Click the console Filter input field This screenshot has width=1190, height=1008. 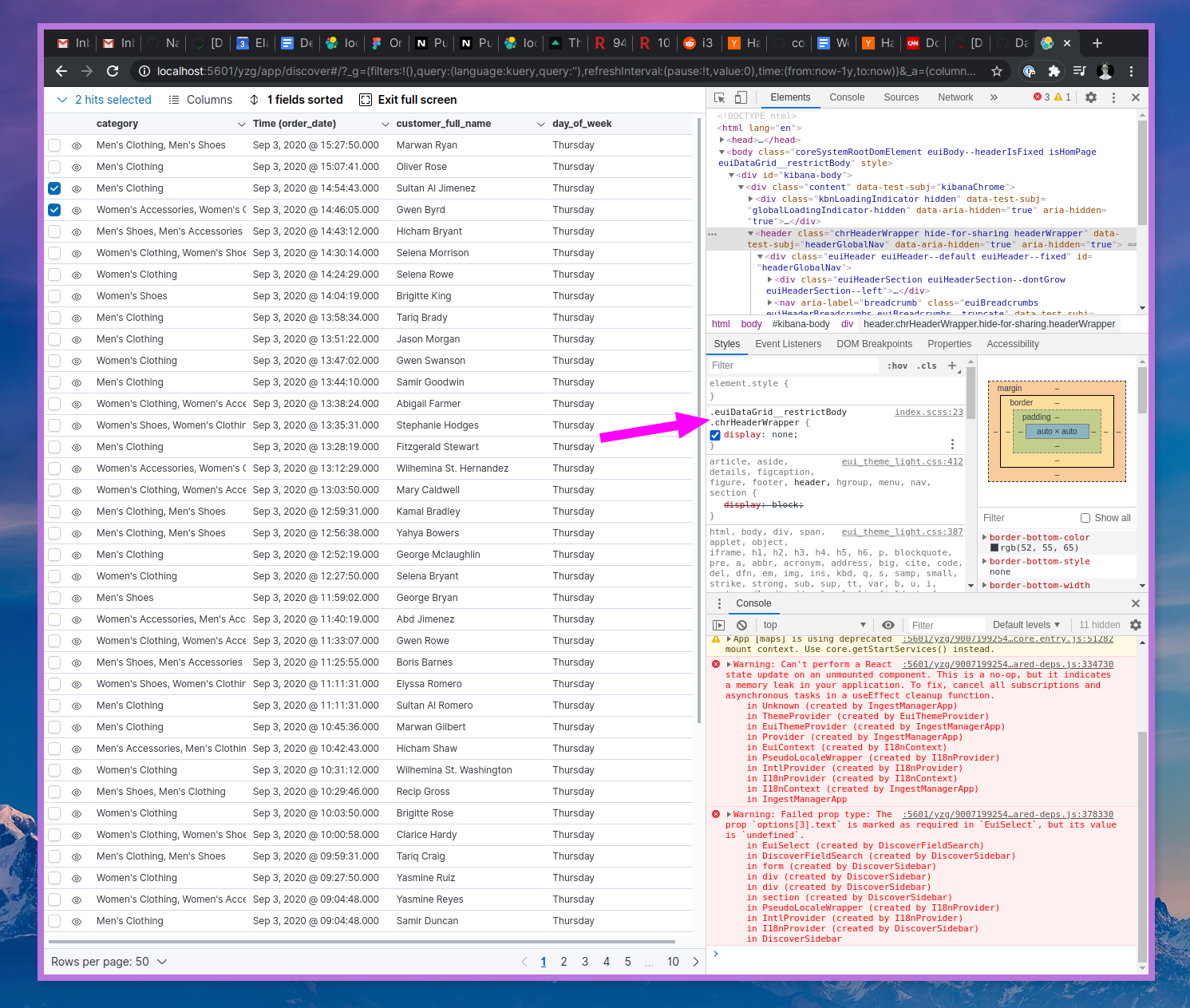[x=946, y=626]
